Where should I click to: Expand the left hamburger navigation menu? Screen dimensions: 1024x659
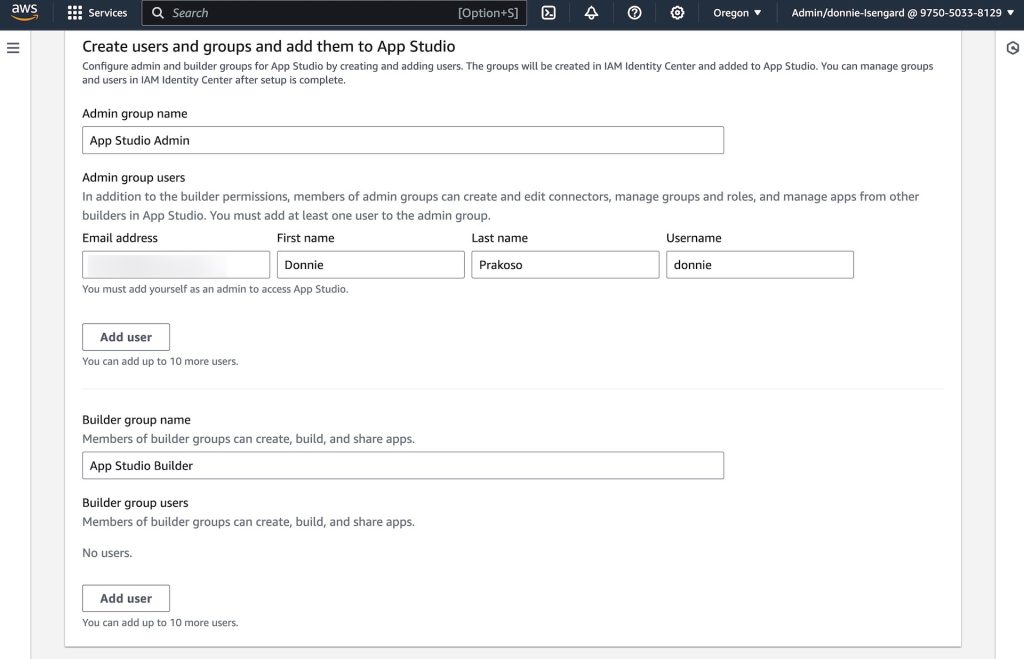click(13, 48)
